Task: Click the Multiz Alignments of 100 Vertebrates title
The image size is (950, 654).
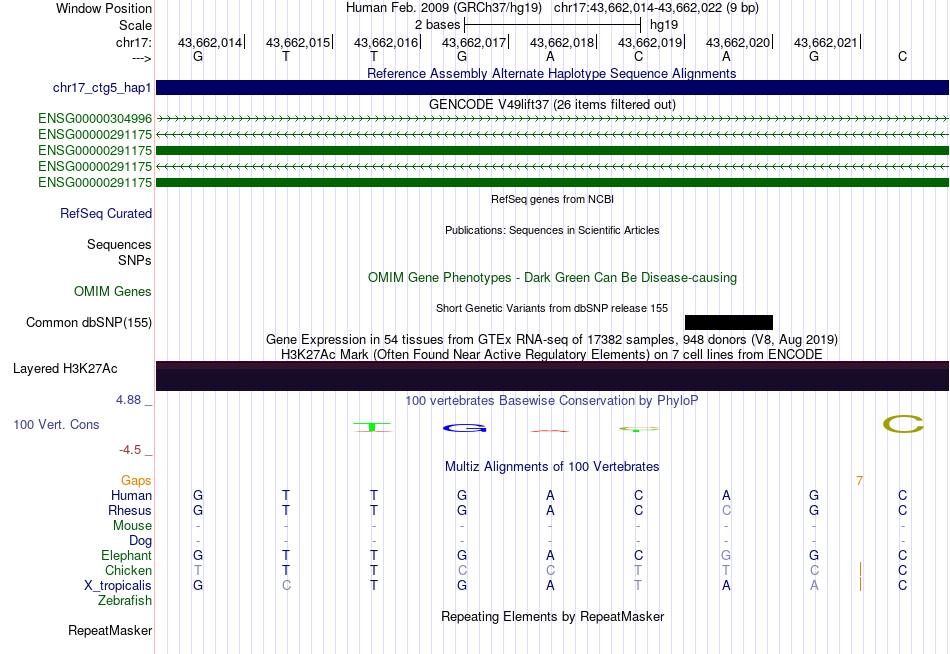Action: click(x=552, y=467)
